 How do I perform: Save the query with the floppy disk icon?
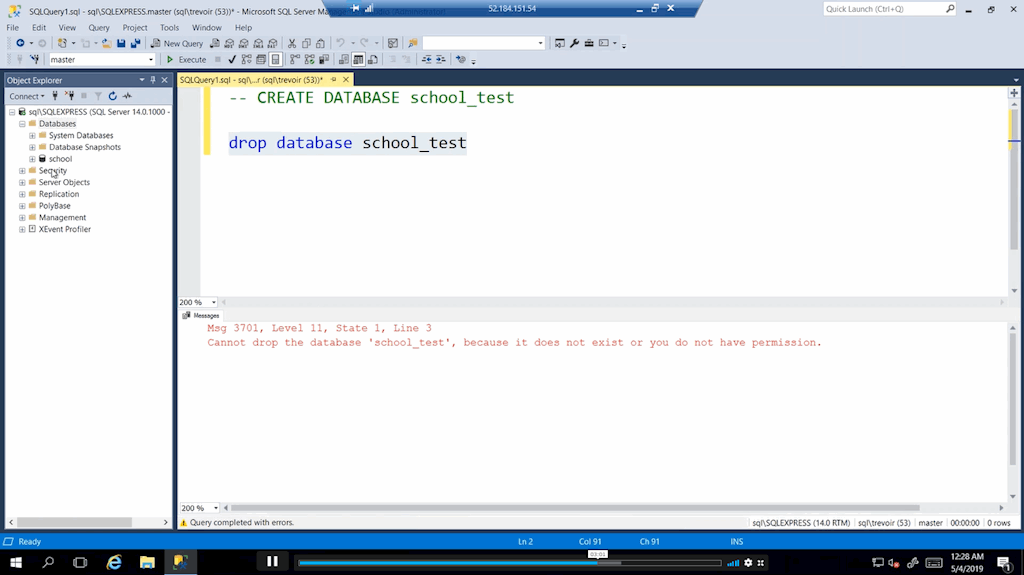click(121, 43)
